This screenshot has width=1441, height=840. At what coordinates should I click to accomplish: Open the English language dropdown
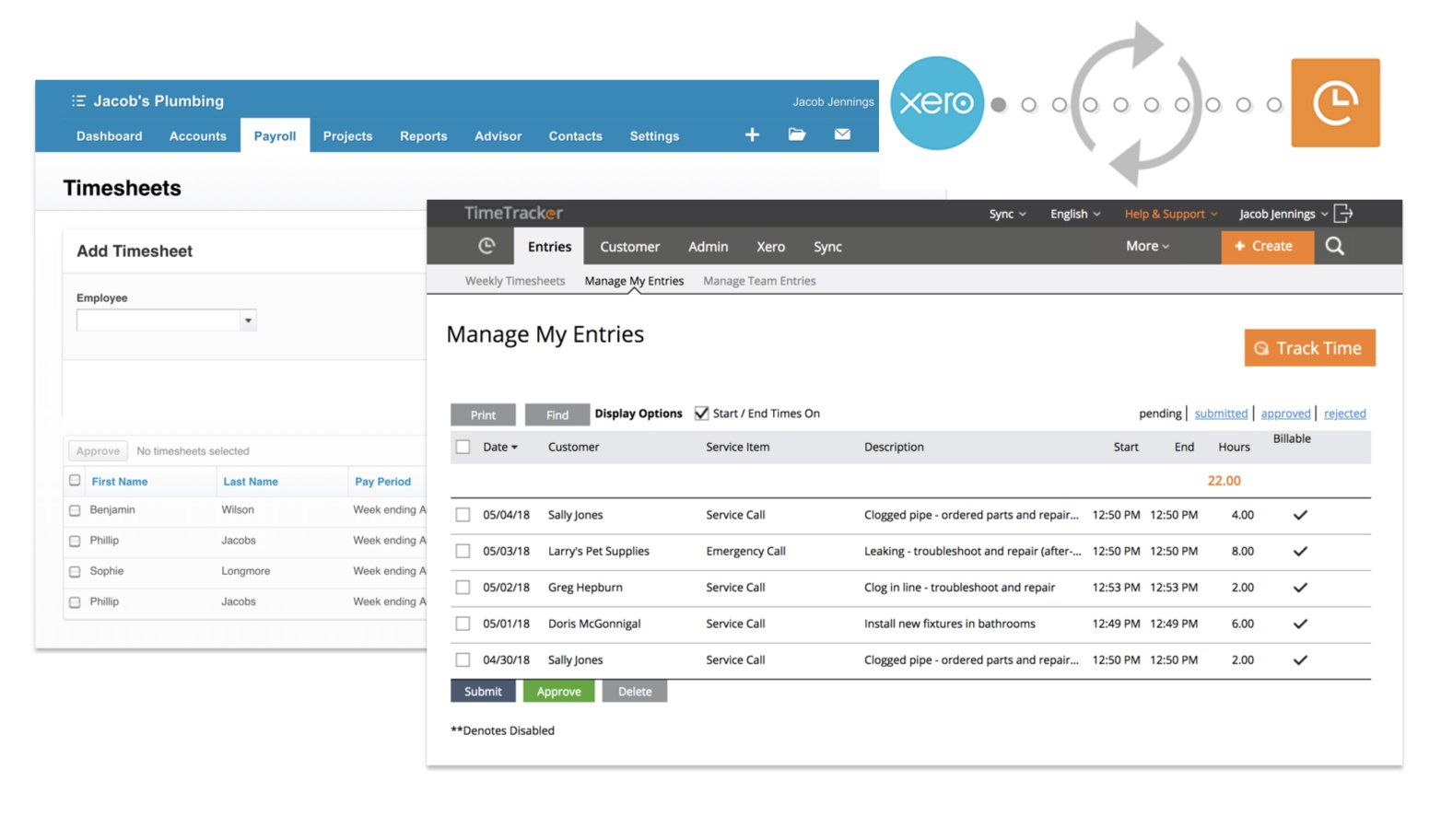click(x=1073, y=213)
